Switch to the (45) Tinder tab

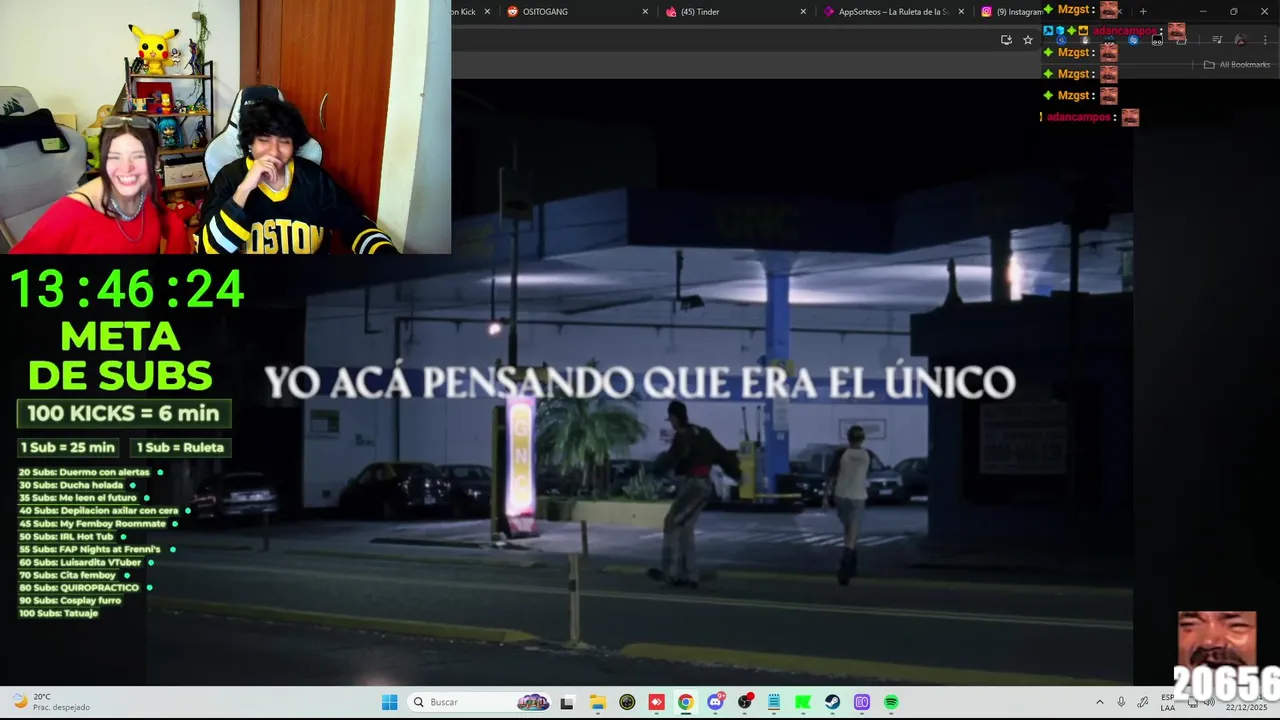click(735, 12)
